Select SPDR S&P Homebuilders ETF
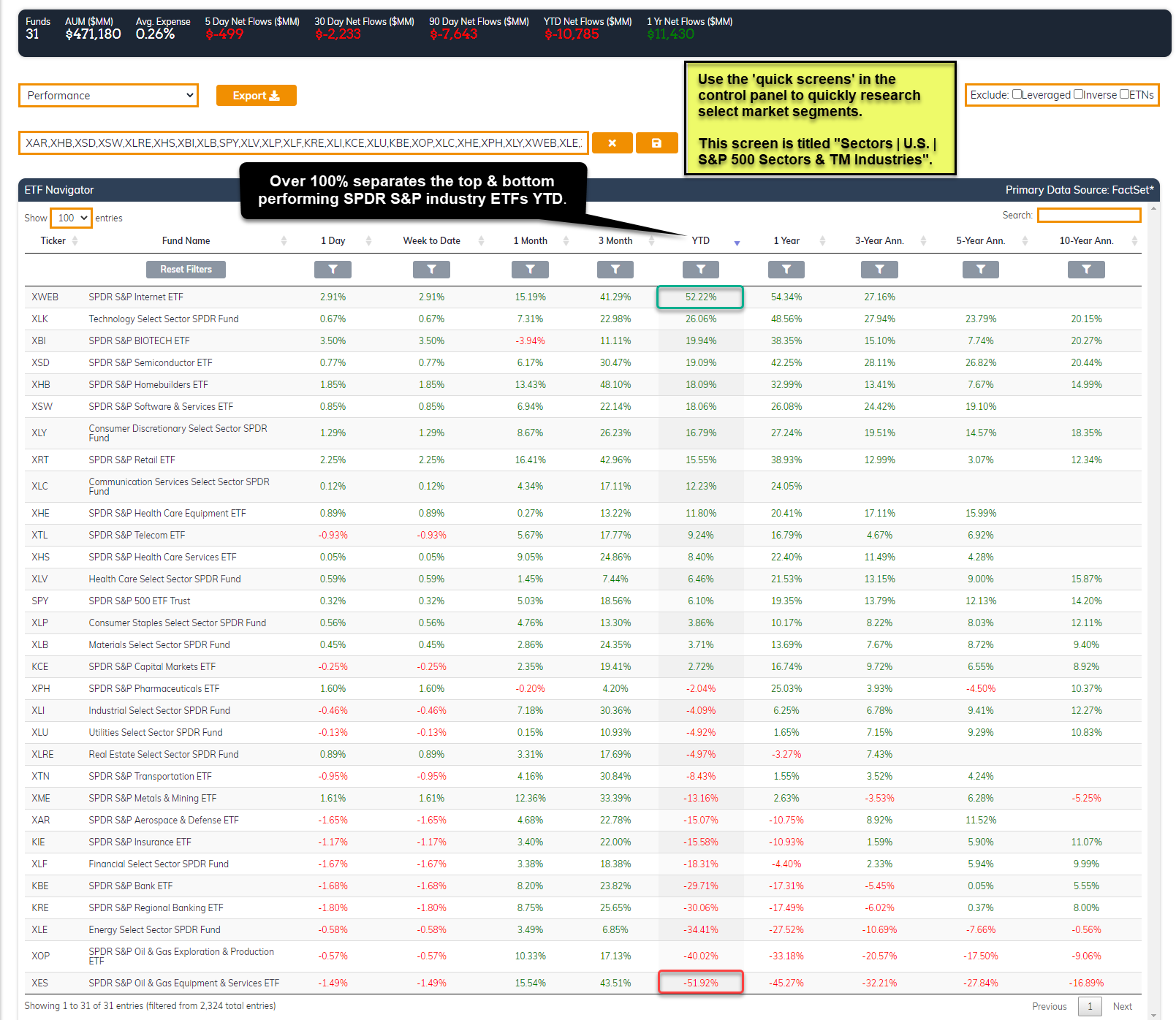 148,385
